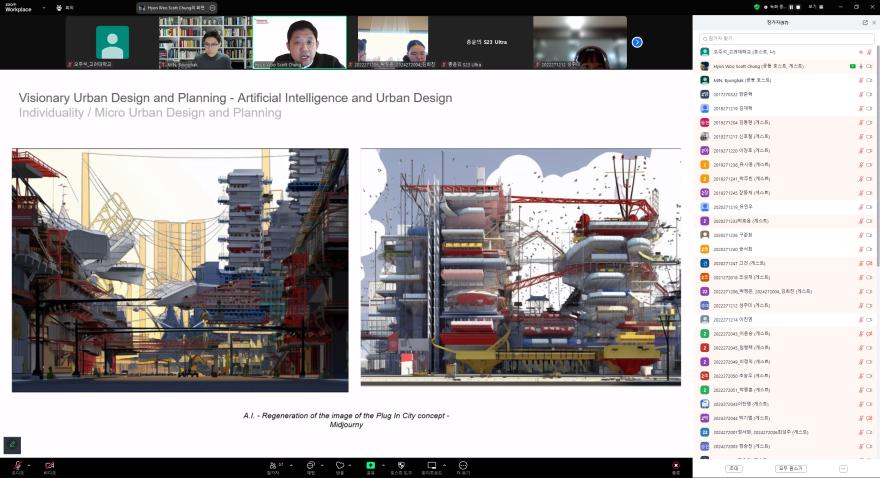Pop out the participants panel
The image size is (880, 478).
pos(865,22)
